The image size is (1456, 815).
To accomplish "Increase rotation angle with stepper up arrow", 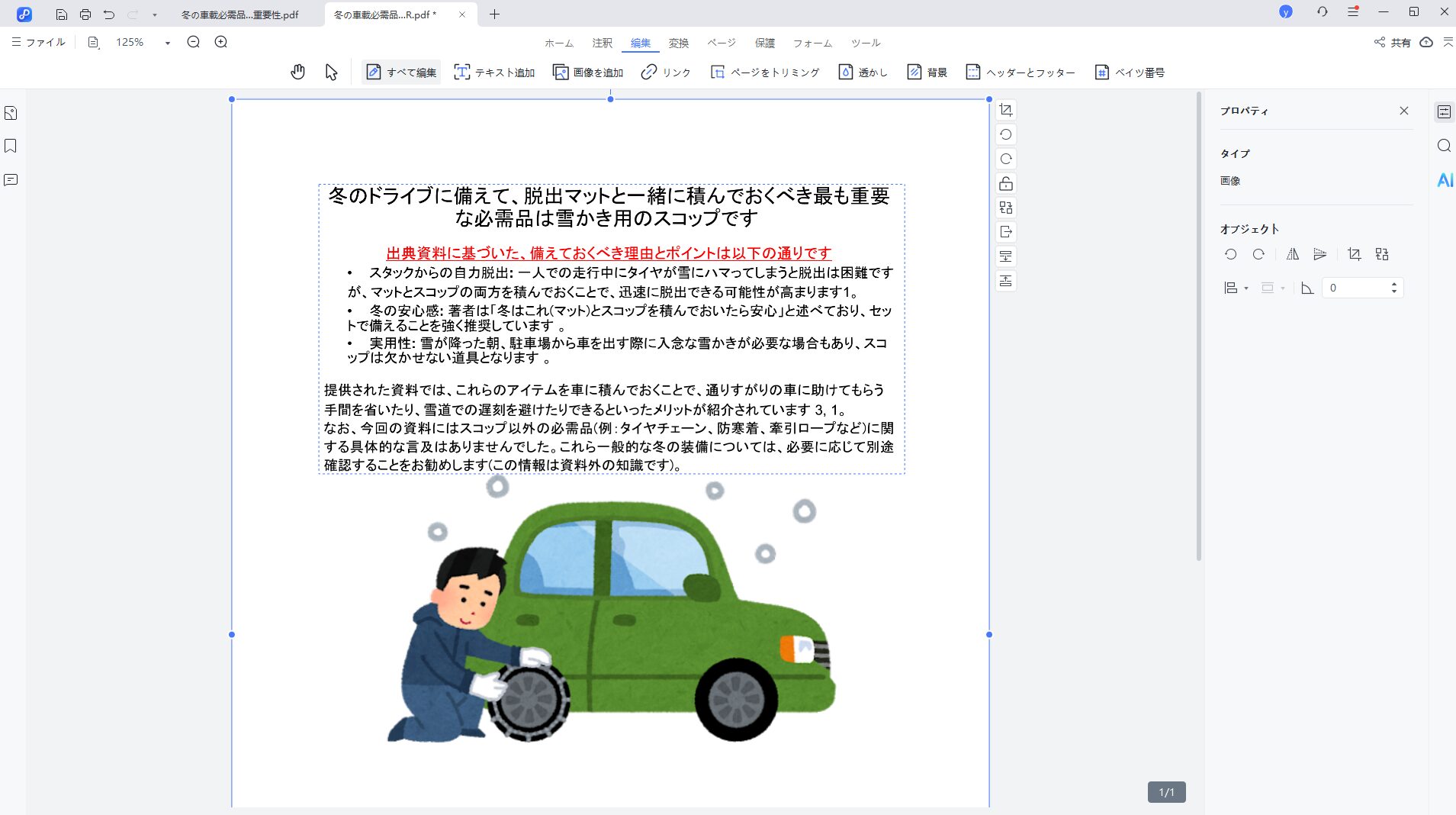I will pos(1393,284).
